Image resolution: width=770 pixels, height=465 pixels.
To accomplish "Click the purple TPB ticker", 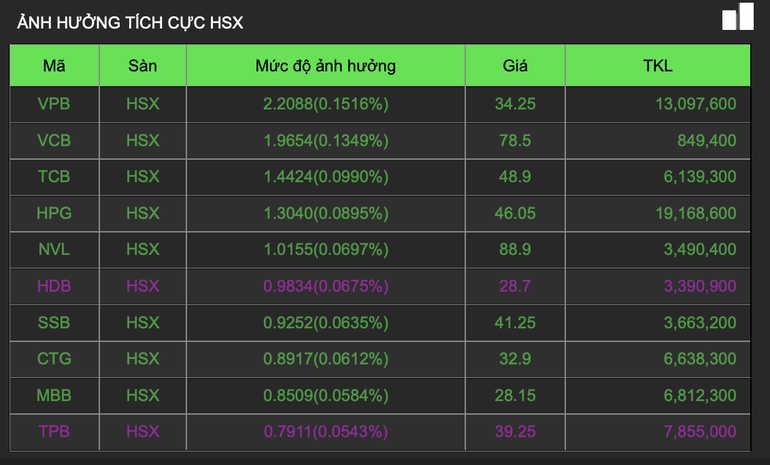I will [54, 432].
